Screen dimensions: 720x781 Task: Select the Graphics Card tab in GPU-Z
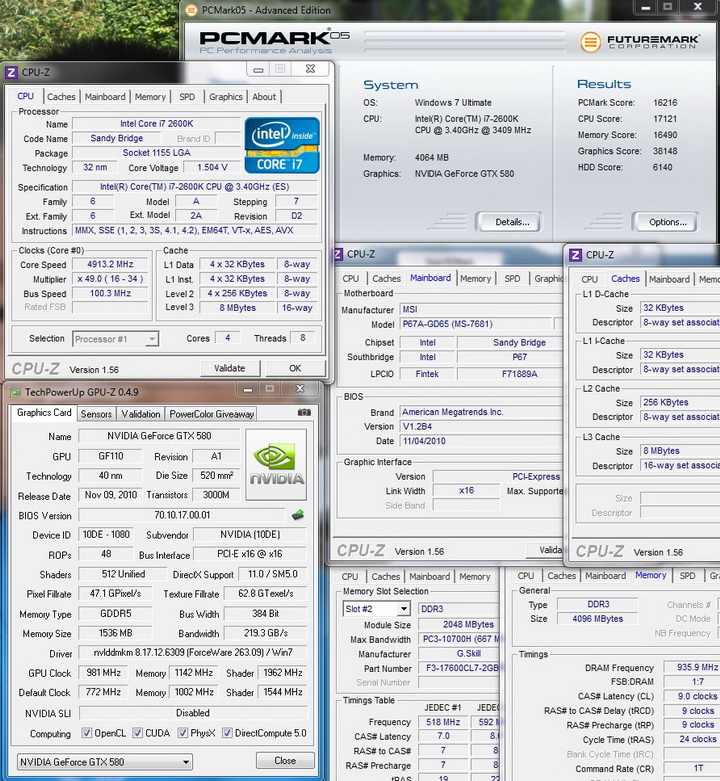(x=44, y=413)
